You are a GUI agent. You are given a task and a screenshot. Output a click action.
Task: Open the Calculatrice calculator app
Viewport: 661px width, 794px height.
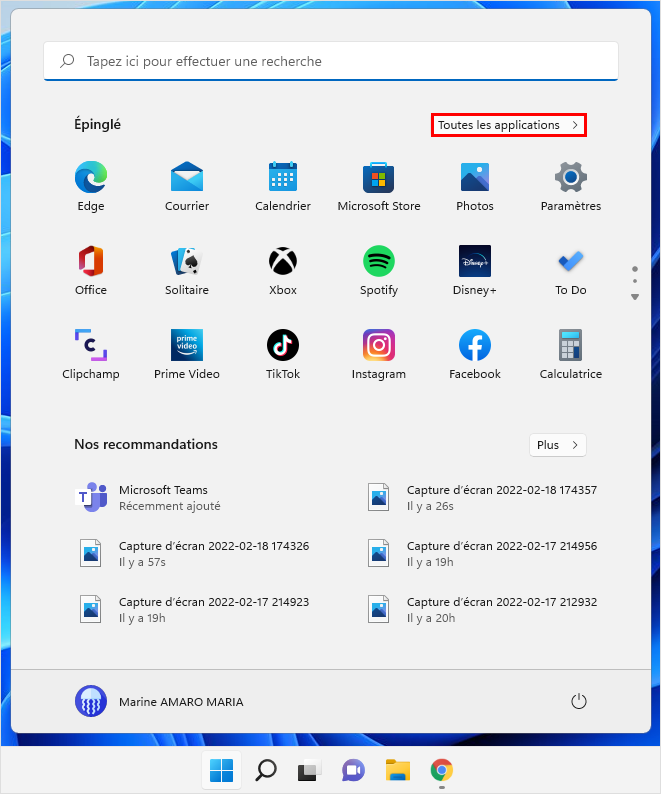(x=571, y=354)
